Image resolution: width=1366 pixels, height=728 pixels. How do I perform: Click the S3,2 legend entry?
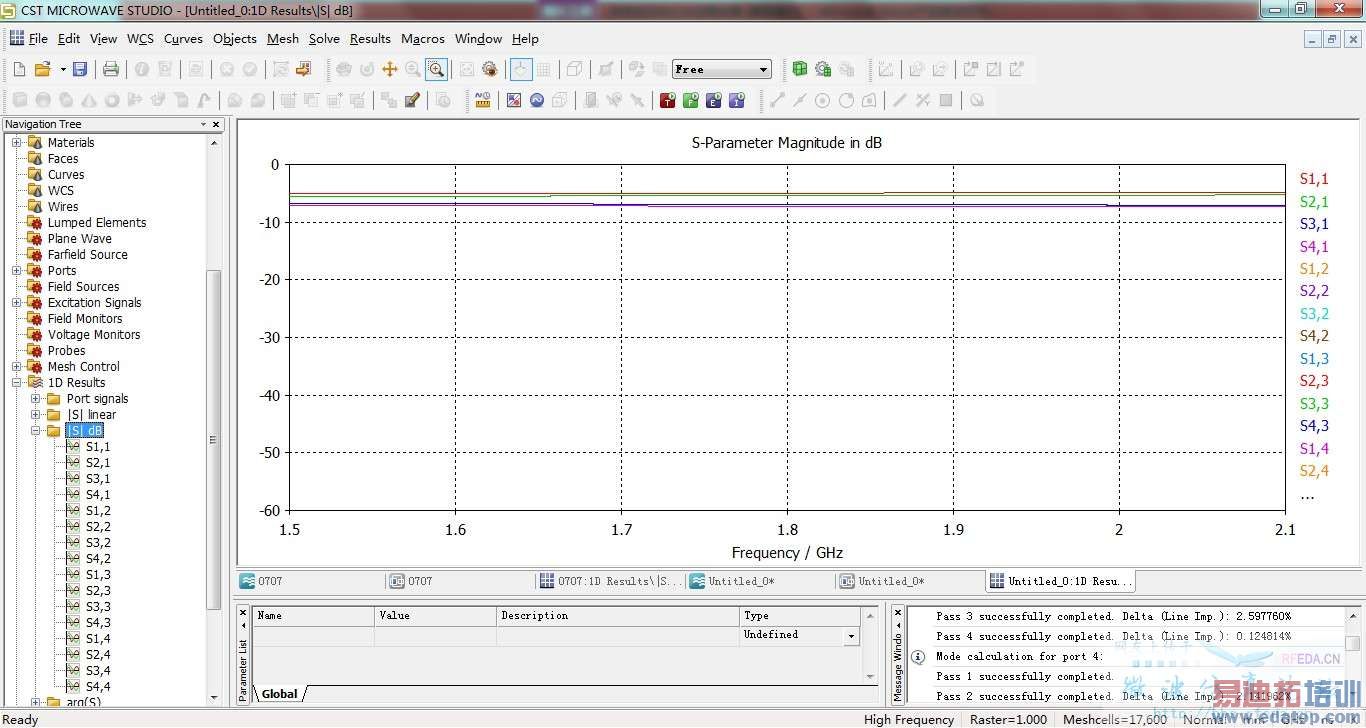pyautogui.click(x=1314, y=314)
